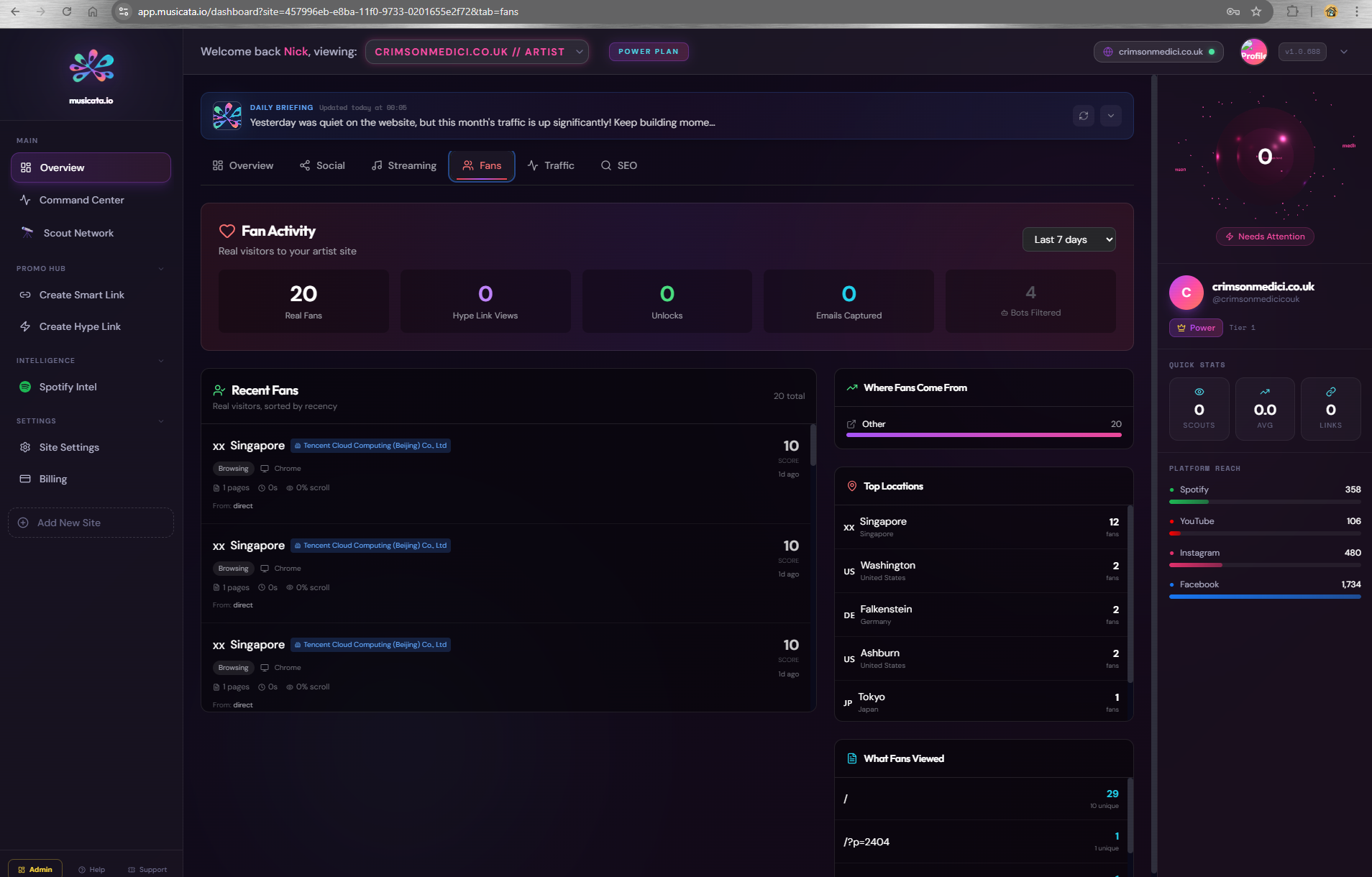Image resolution: width=1372 pixels, height=877 pixels.
Task: Click the Spotify Intel sidebar icon
Action: [25, 387]
